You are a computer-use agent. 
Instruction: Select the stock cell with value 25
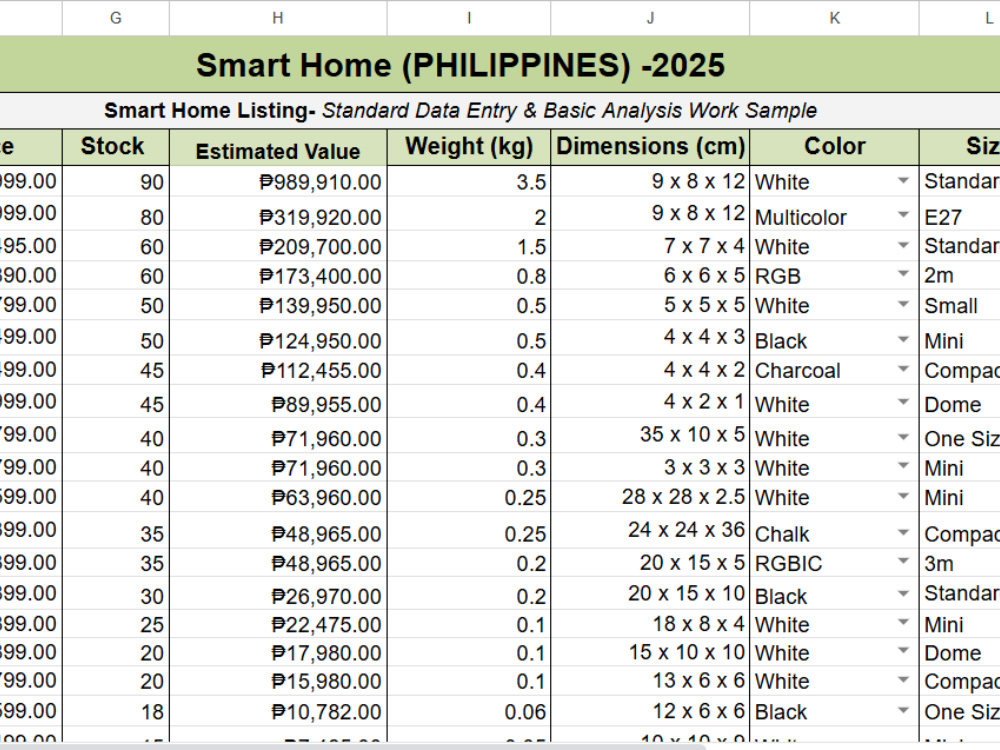point(115,624)
